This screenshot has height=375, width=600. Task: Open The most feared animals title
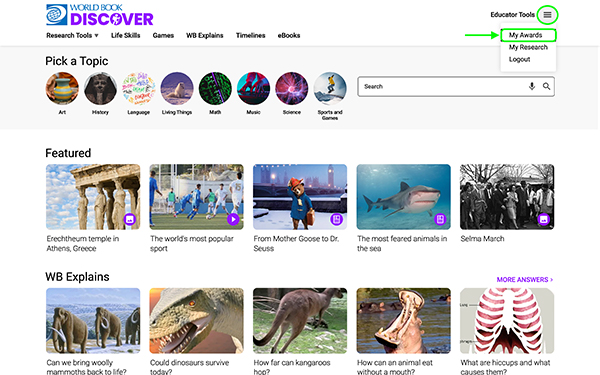(402, 243)
